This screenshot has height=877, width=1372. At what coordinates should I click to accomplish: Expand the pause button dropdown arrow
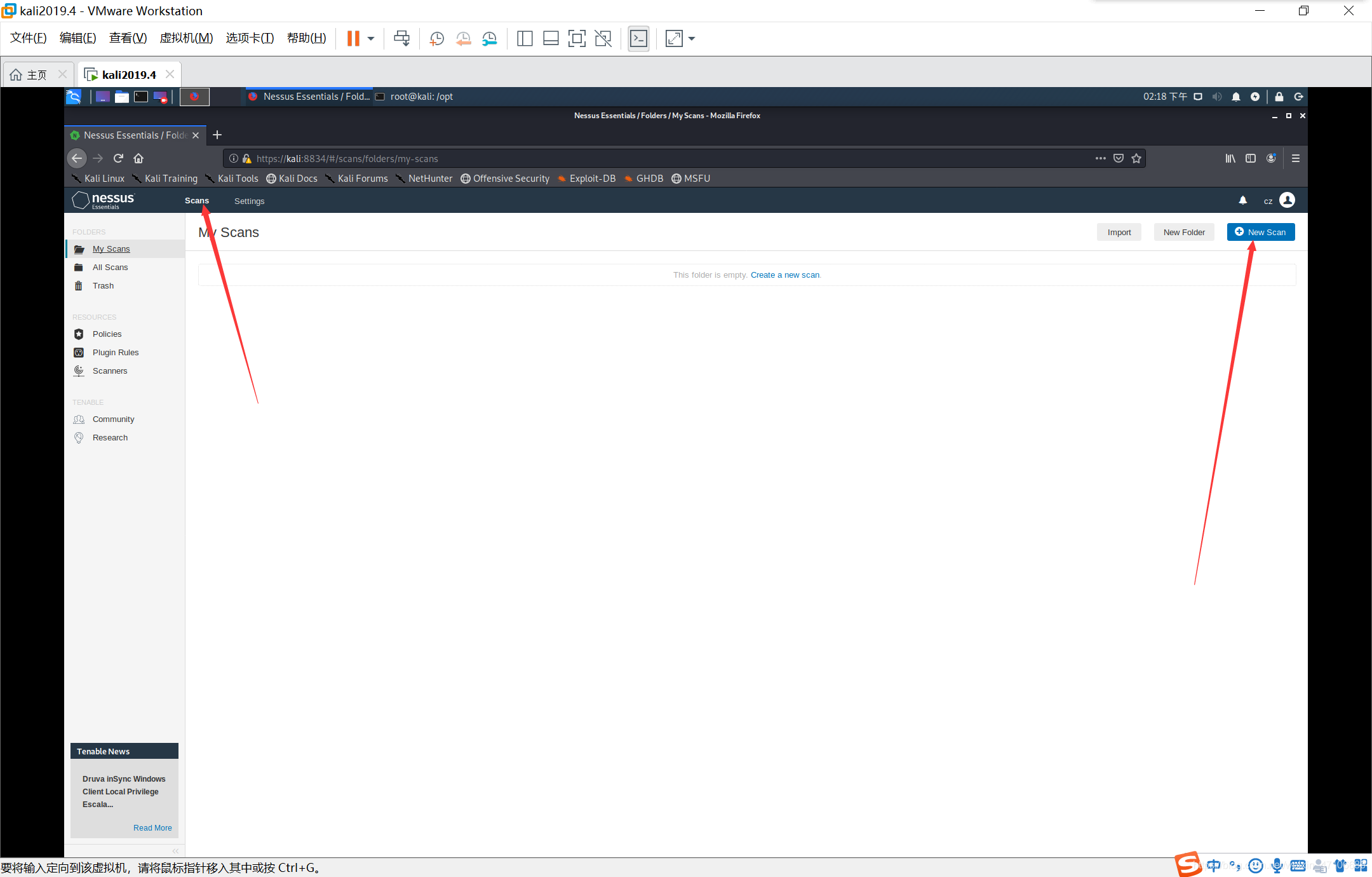[371, 39]
